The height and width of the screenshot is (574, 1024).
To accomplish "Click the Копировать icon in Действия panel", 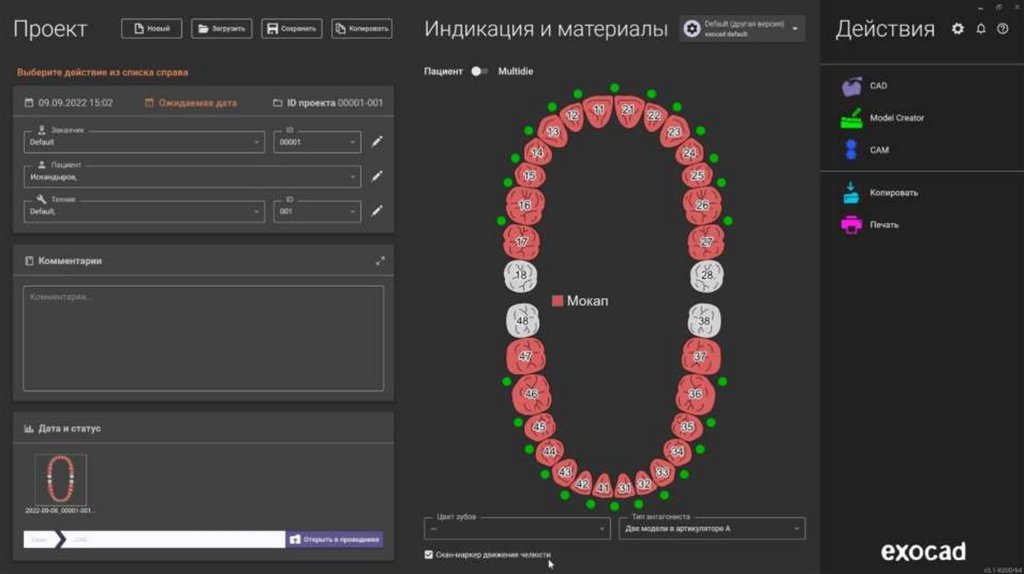I will tap(851, 193).
